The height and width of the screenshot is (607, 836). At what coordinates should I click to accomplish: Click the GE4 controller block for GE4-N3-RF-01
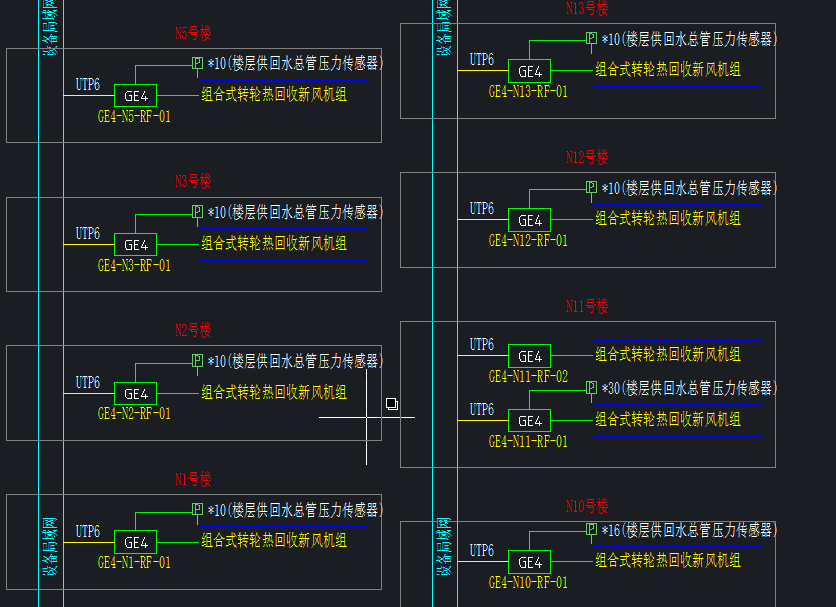(135, 245)
